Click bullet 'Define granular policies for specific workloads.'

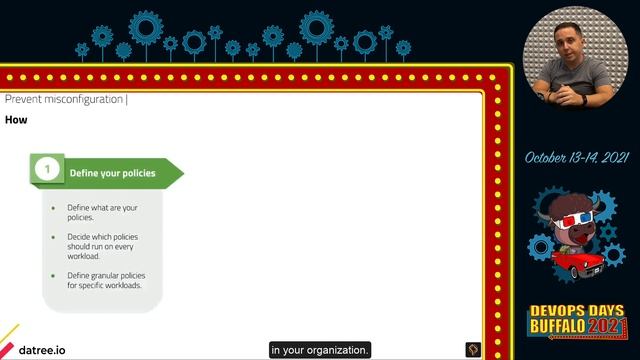[x=106, y=280]
